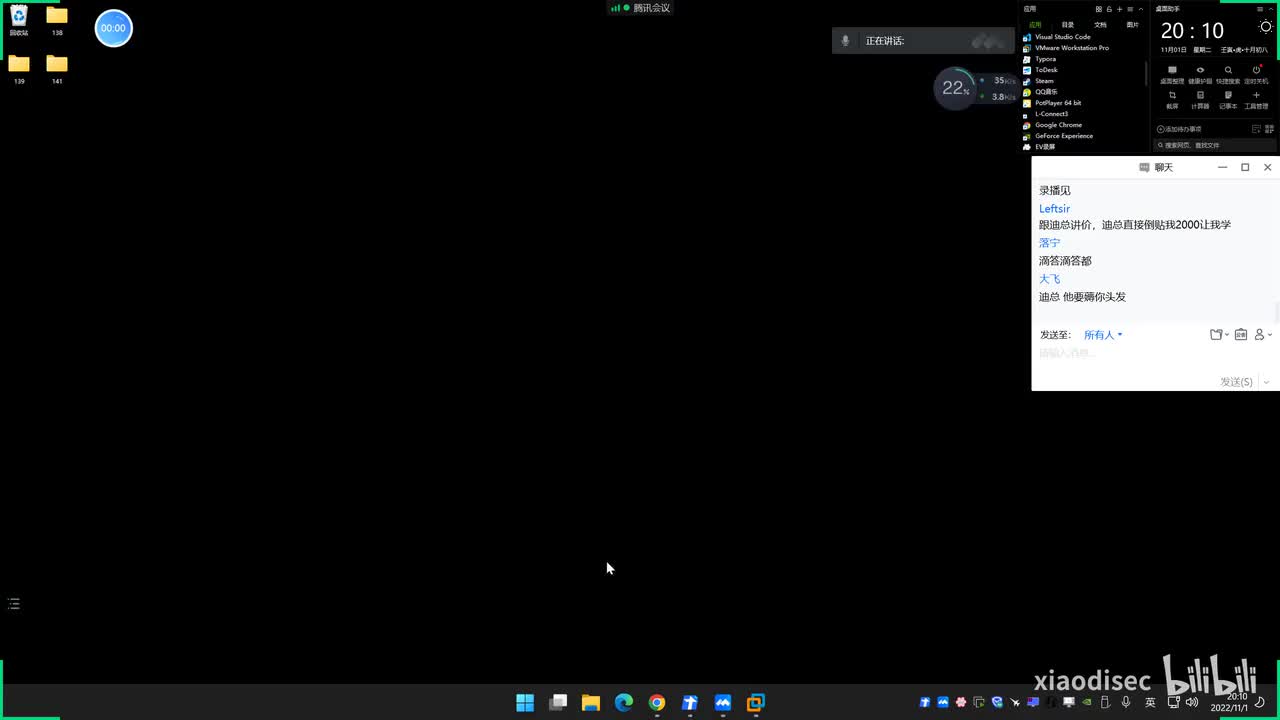Screen dimensions: 1280x720
Task: Select the folder named 141 on desktop
Action: (x=57, y=68)
